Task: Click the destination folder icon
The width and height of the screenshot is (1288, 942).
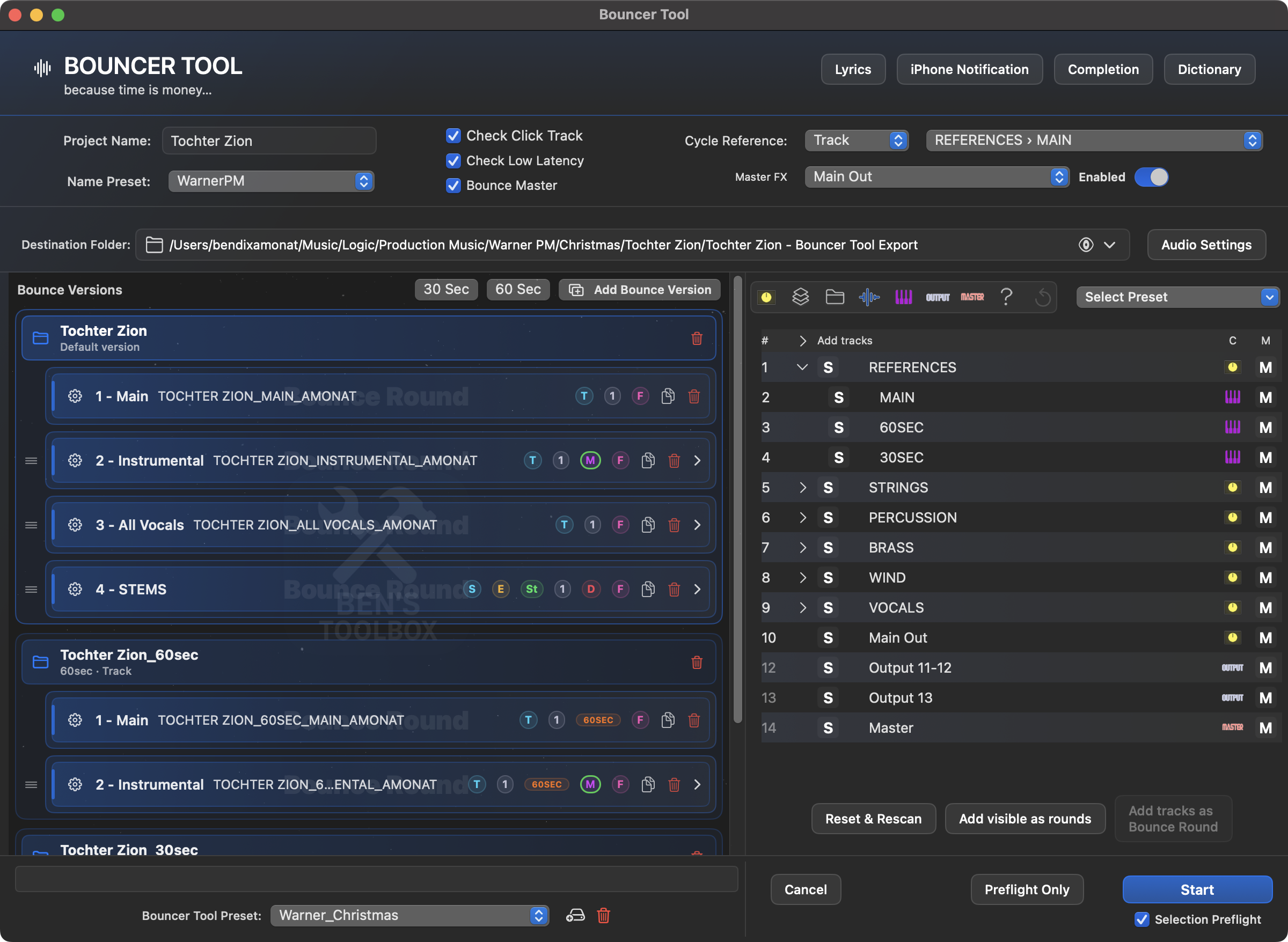Action: click(154, 245)
